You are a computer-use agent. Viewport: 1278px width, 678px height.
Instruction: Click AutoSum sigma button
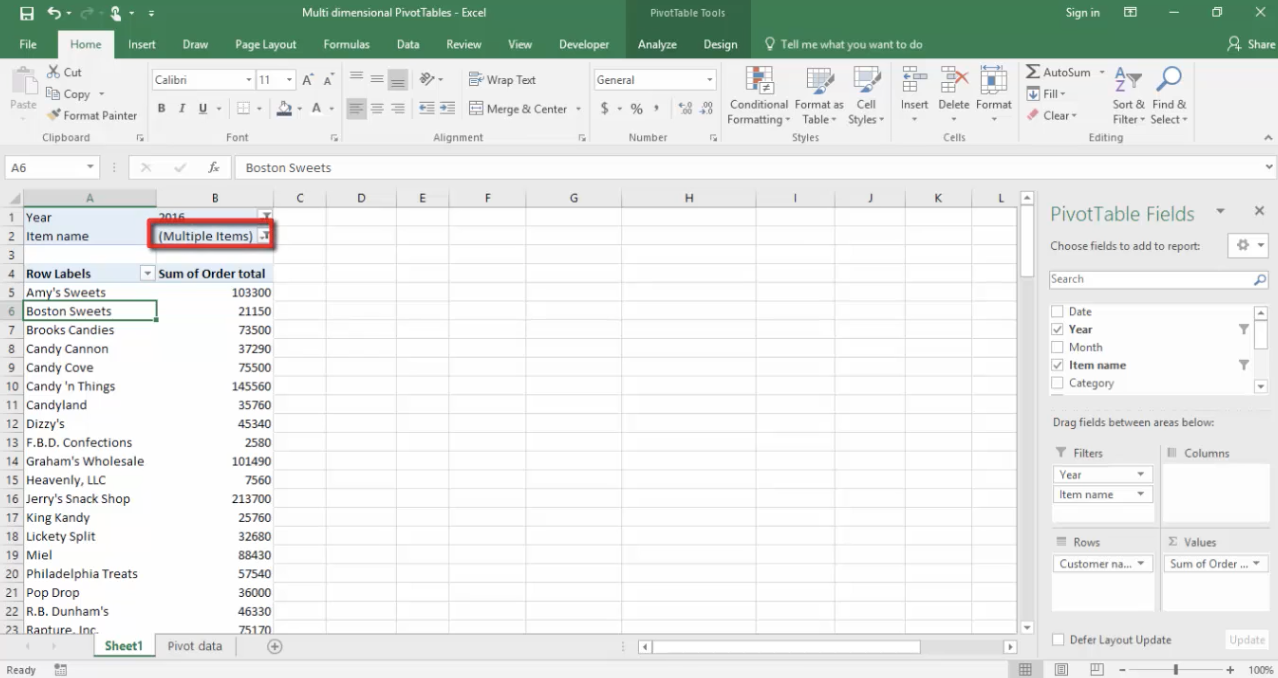(x=1058, y=72)
